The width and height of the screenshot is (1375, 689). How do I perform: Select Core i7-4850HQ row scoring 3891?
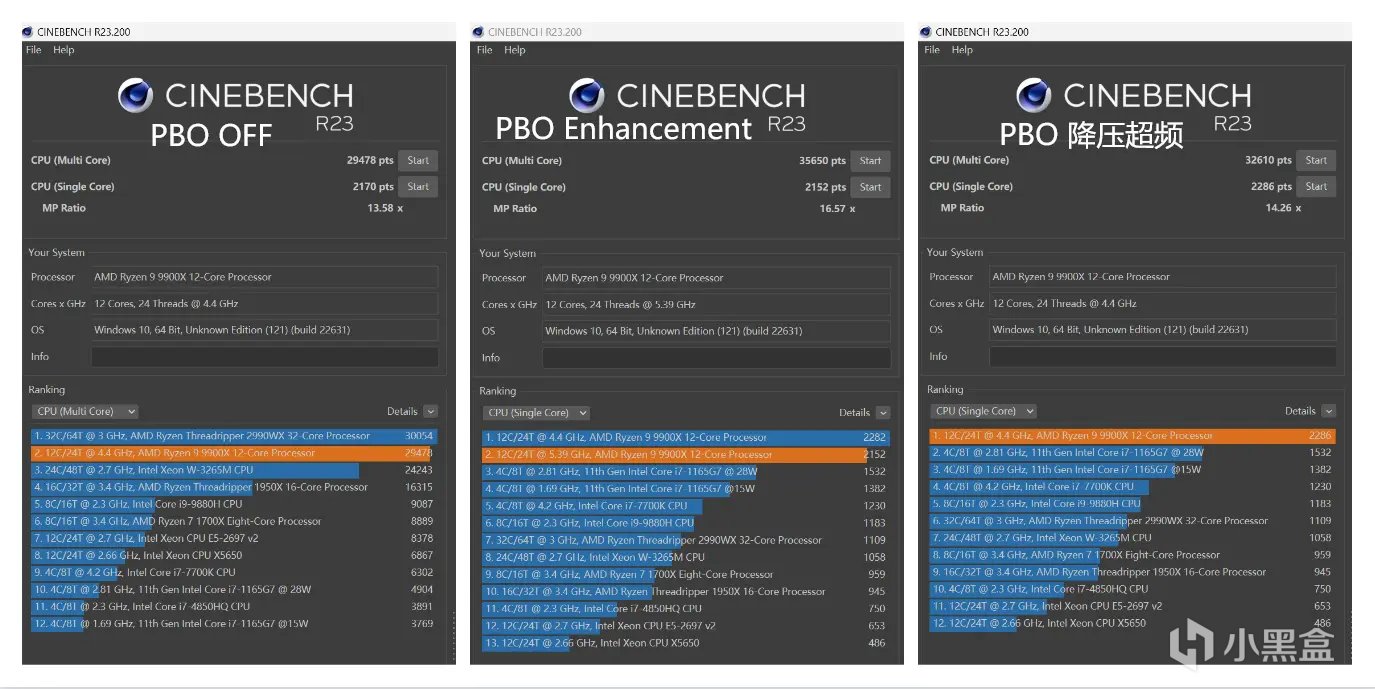234,606
